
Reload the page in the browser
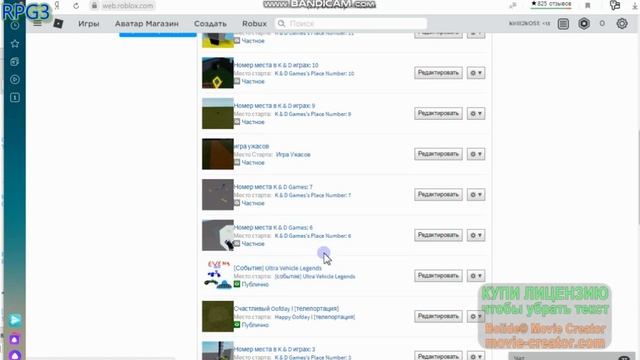(x=76, y=6)
